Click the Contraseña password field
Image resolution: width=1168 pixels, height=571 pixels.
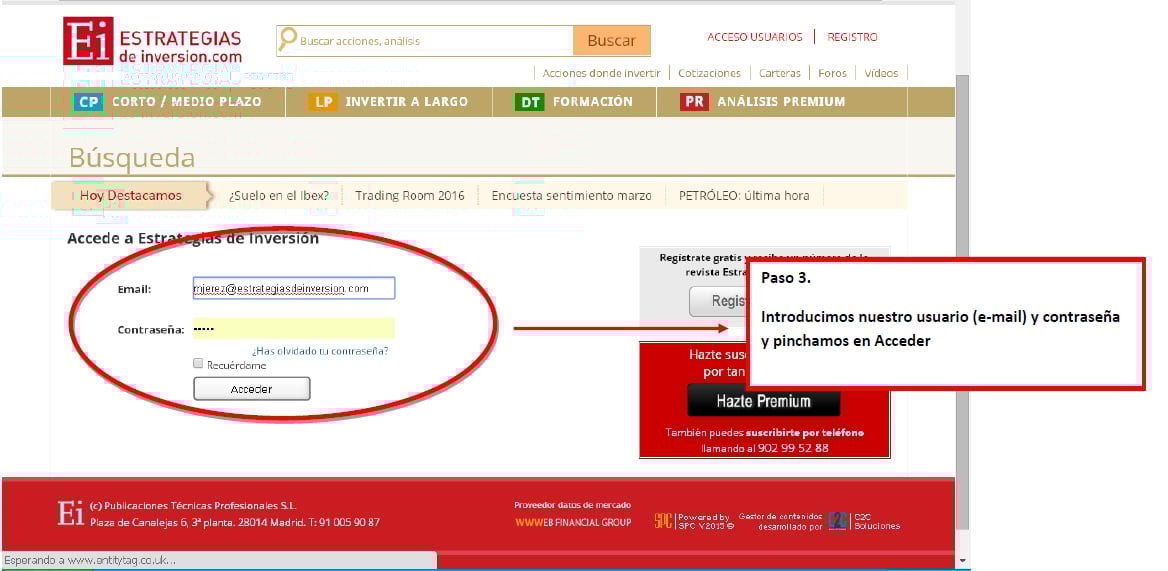point(293,328)
